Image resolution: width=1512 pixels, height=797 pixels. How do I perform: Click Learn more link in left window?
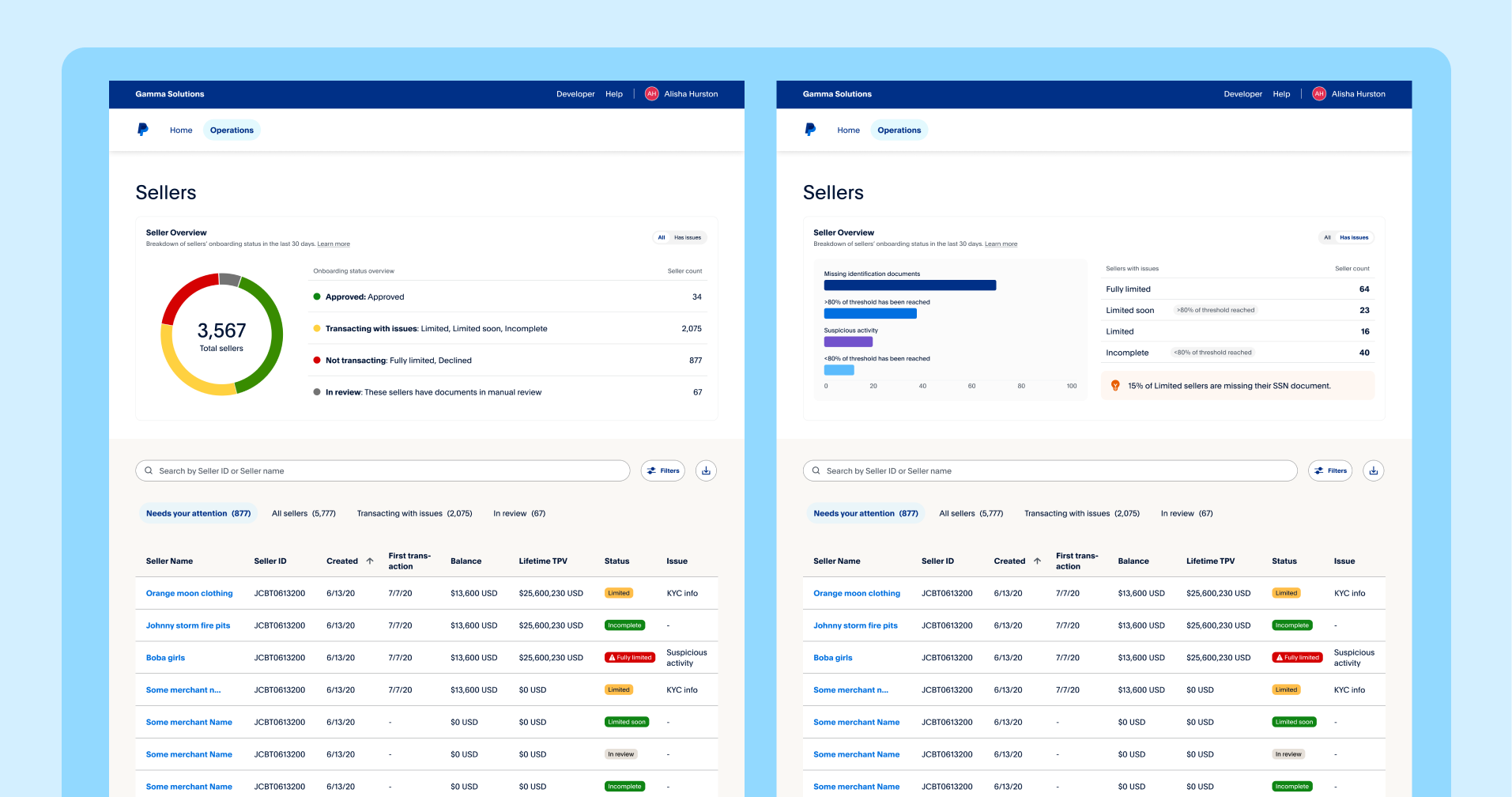tap(334, 244)
